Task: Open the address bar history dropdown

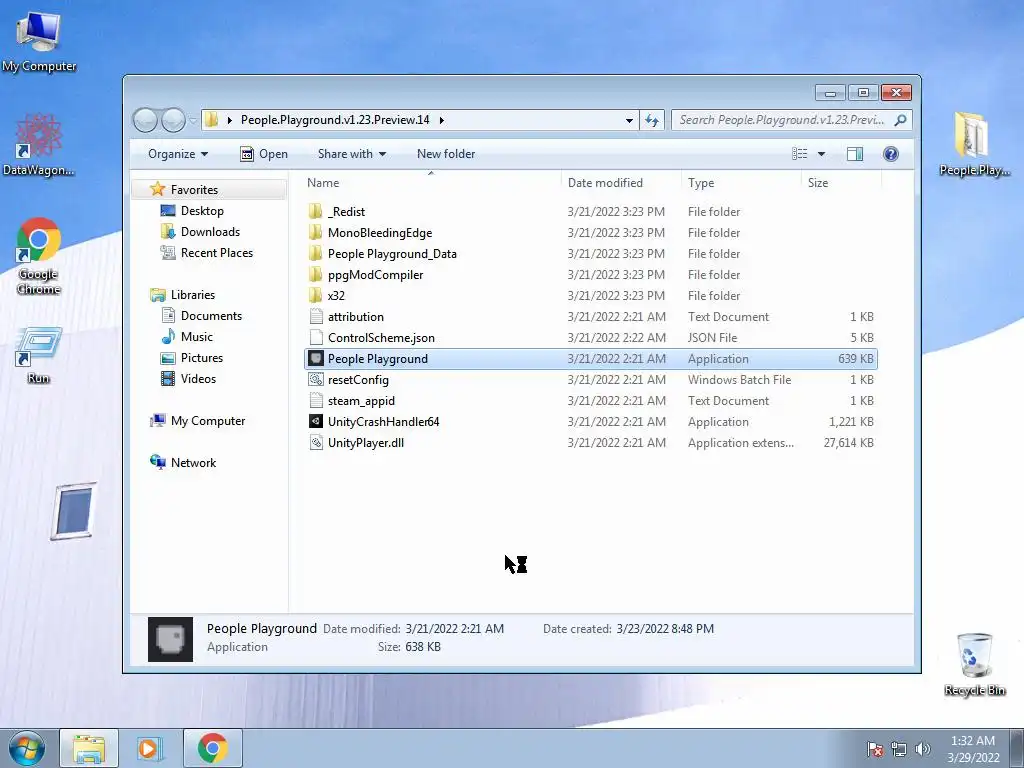Action: click(x=629, y=120)
